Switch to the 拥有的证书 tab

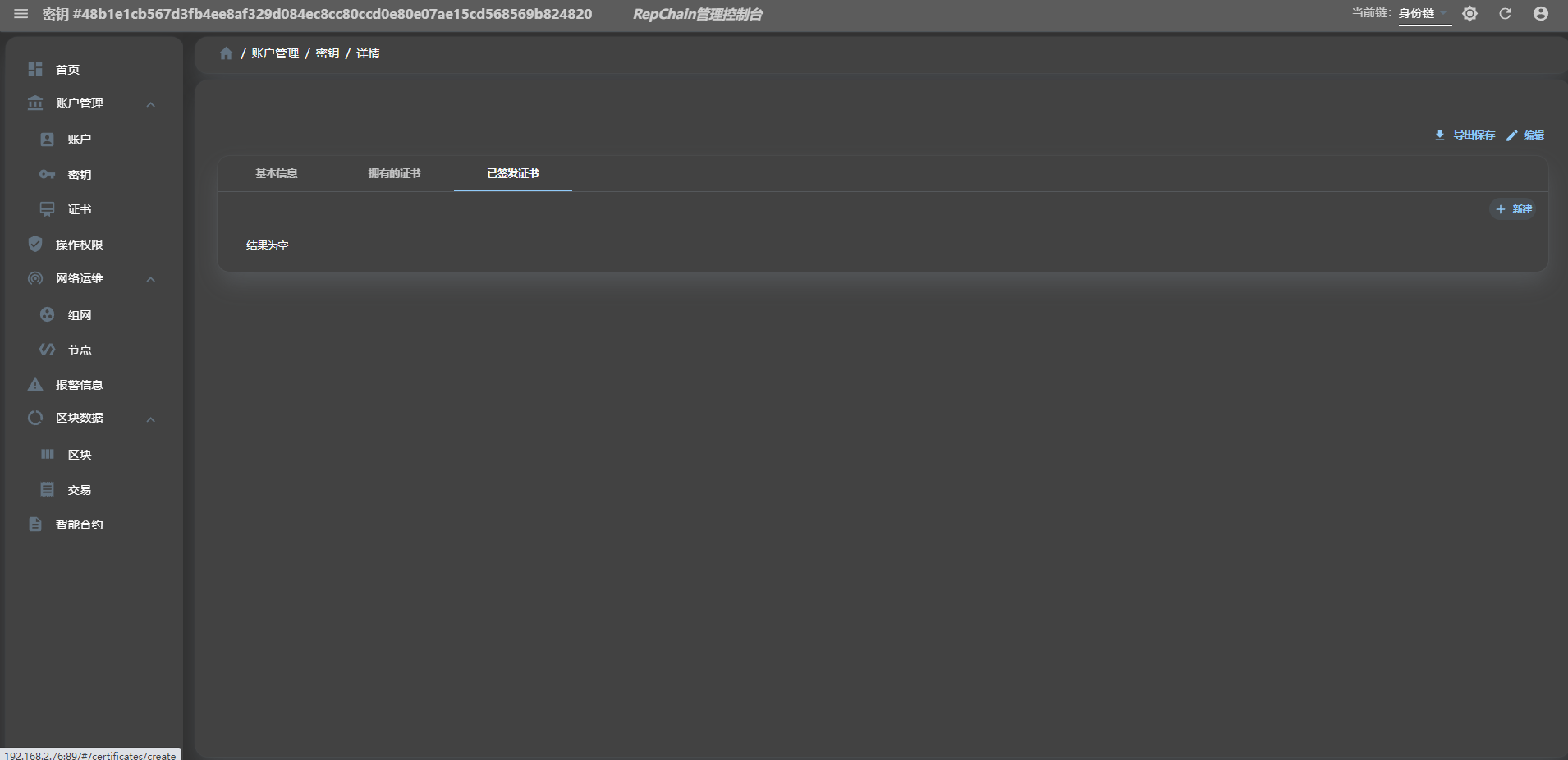pyautogui.click(x=394, y=173)
